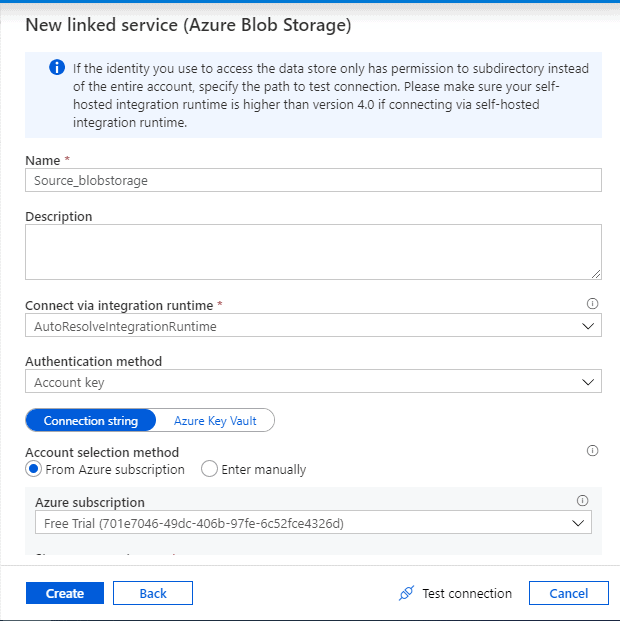Click the Description box resize handle
This screenshot has width=620, height=621.
point(595,273)
